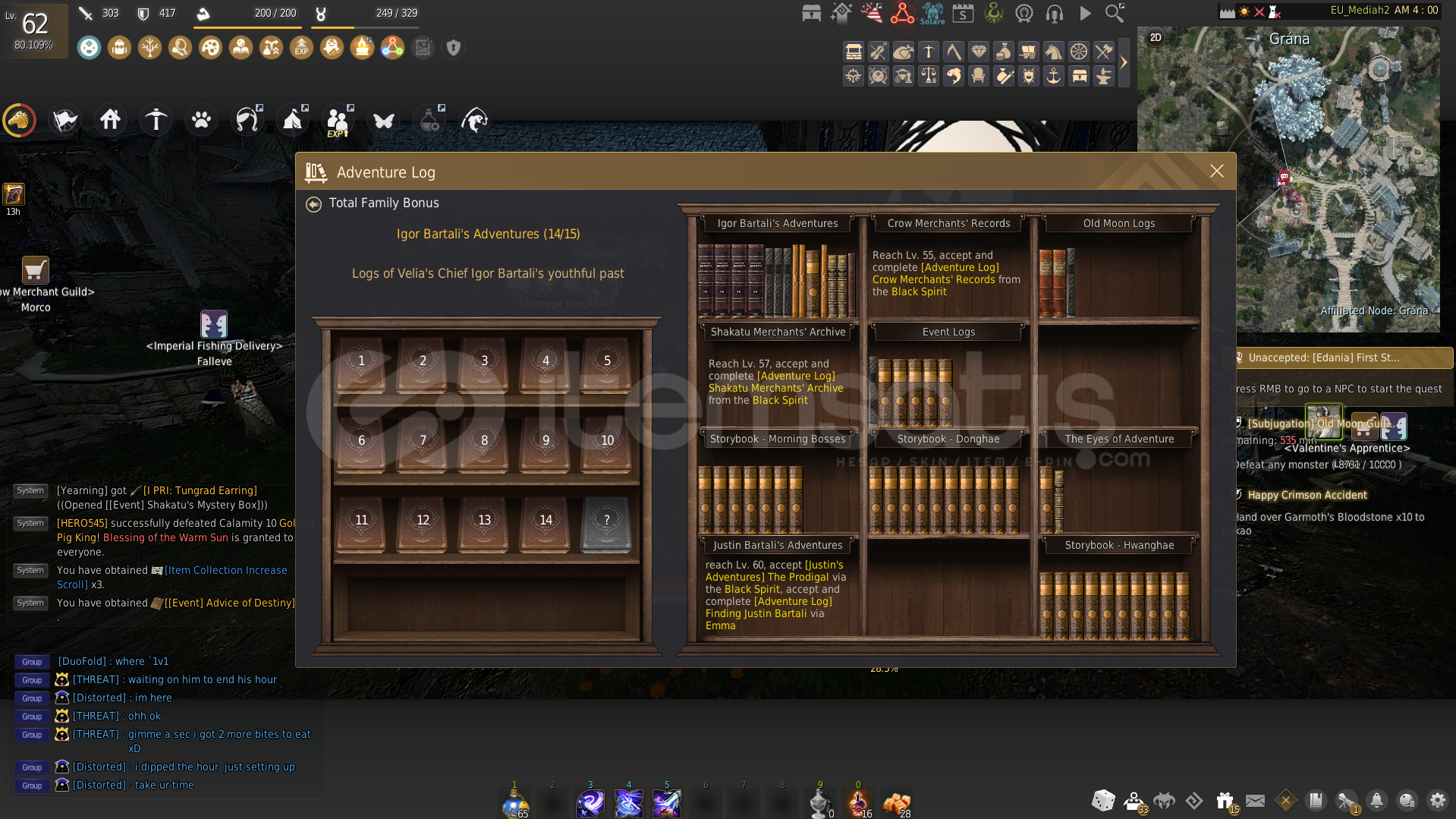The height and width of the screenshot is (819, 1456).
Task: Open settings gear at bottom right
Action: [1437, 801]
